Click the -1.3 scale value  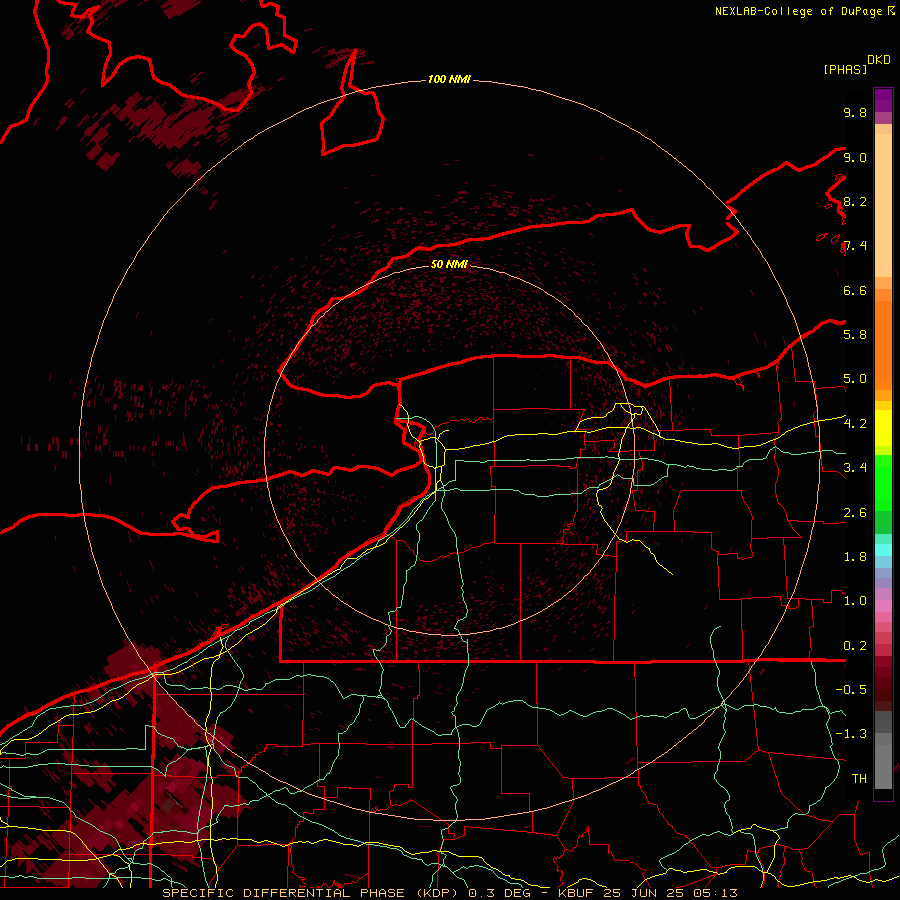[851, 734]
